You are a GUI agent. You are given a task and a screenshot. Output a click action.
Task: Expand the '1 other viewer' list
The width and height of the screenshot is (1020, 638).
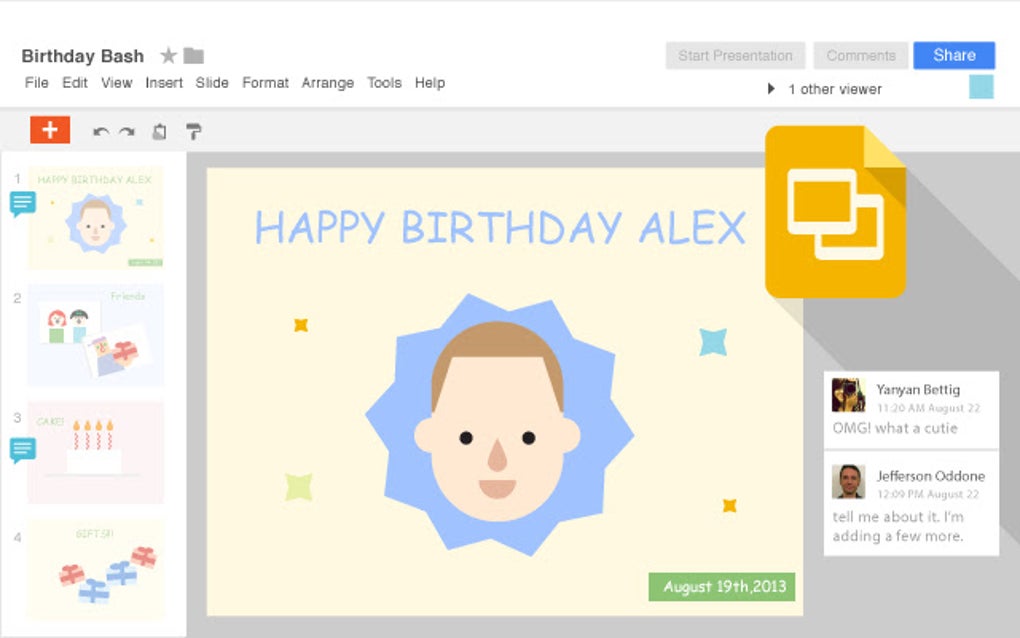[x=771, y=88]
